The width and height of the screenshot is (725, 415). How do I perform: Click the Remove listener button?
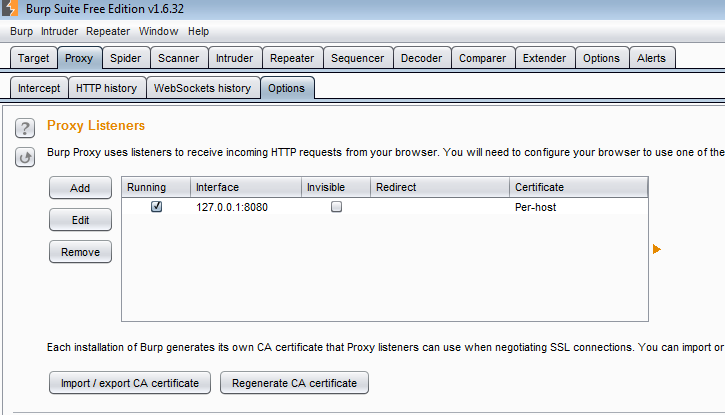80,252
